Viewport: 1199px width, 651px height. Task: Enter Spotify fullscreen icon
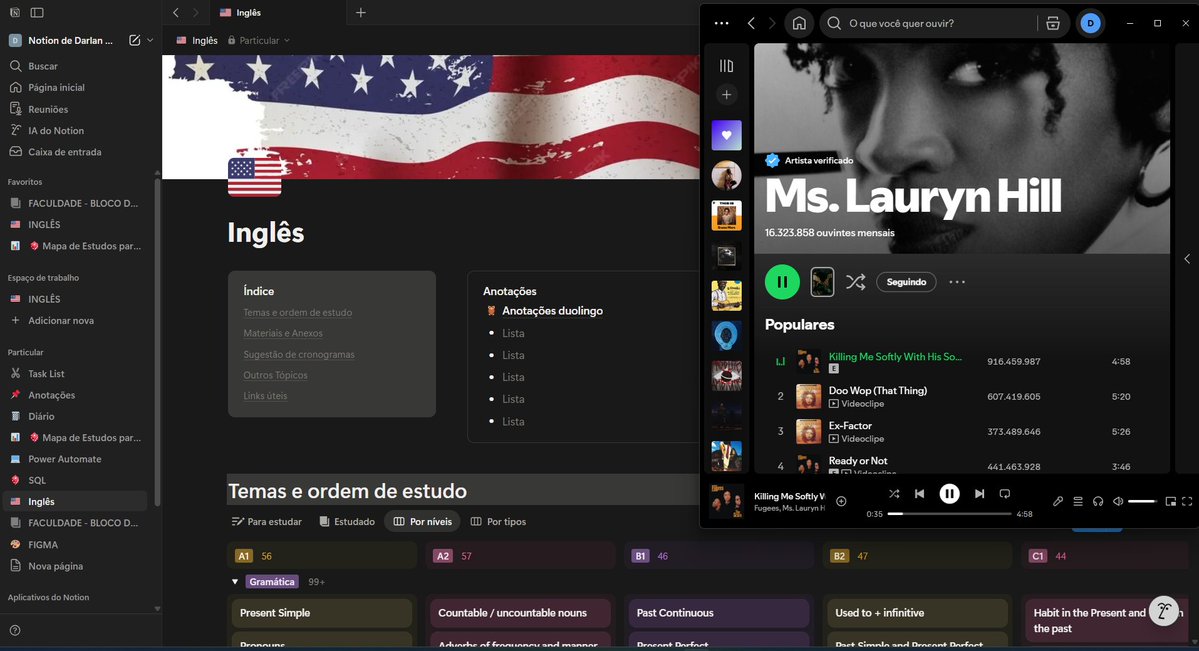[x=1187, y=501]
